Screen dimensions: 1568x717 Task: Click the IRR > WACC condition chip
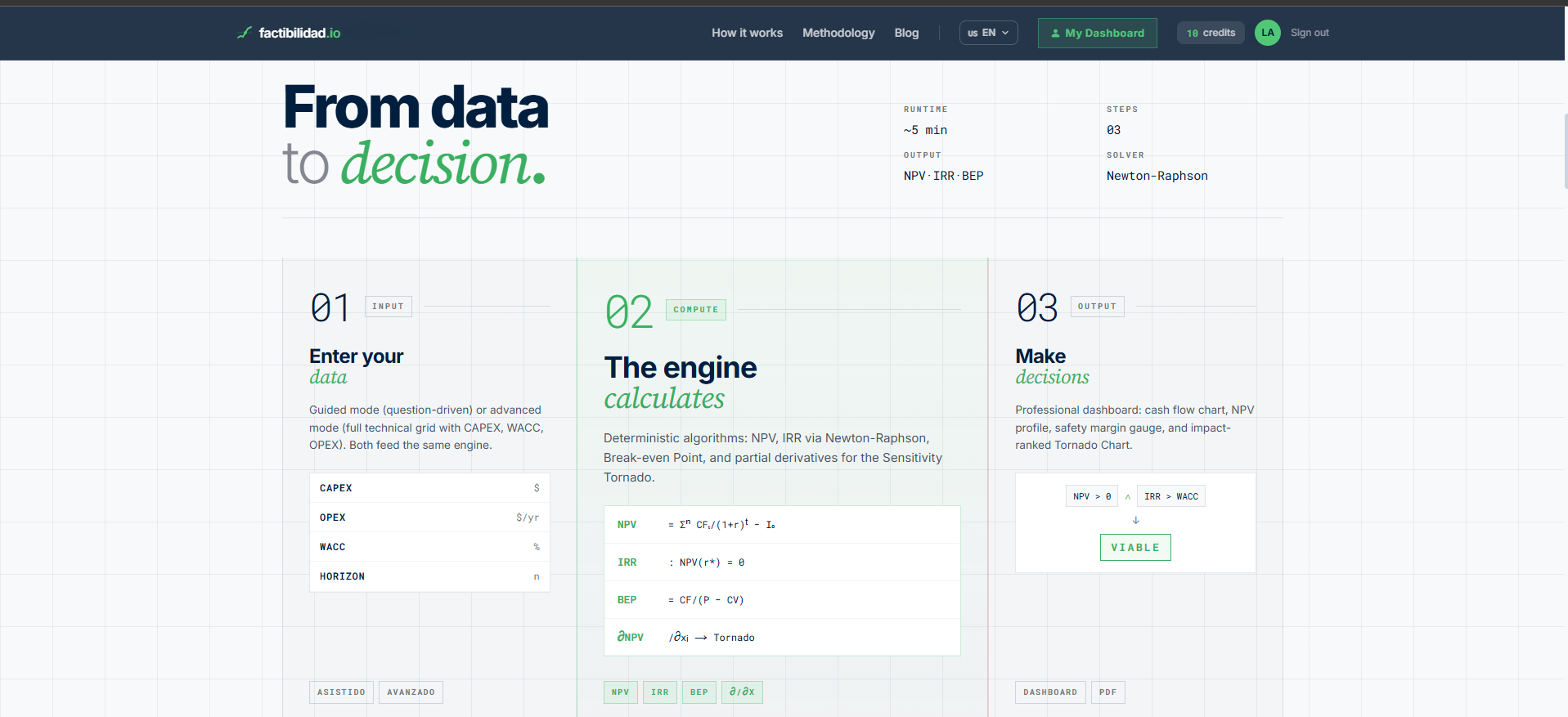pyautogui.click(x=1170, y=496)
